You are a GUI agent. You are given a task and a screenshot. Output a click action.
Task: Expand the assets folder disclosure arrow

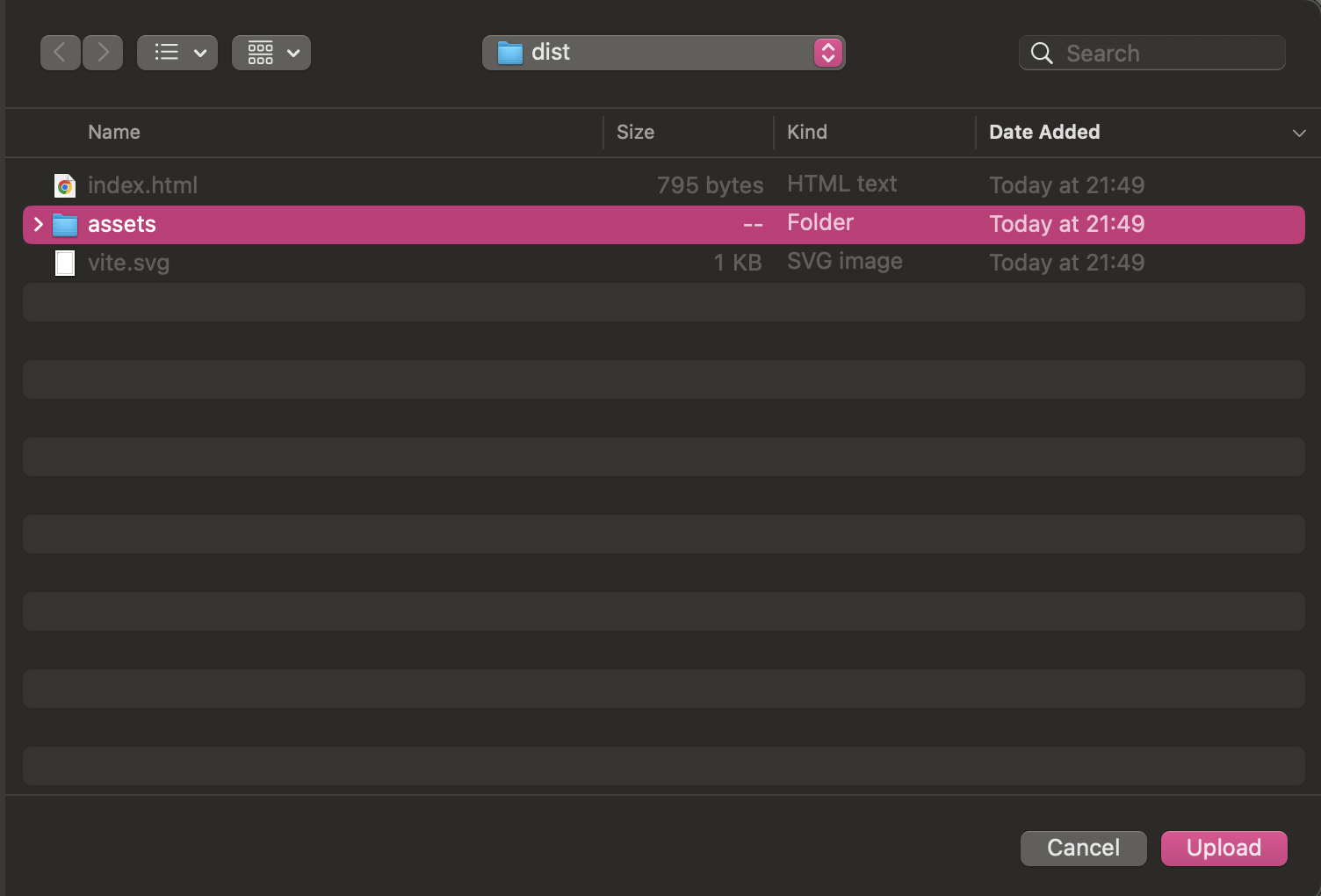38,224
